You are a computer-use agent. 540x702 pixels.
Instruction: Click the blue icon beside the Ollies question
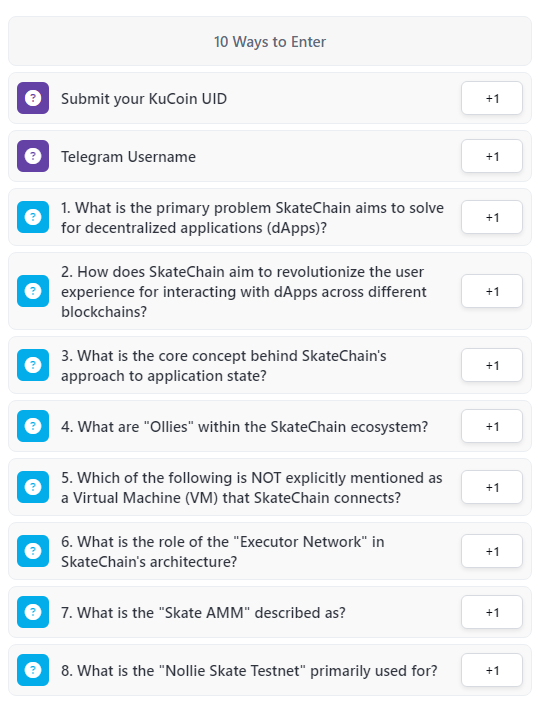point(33,426)
